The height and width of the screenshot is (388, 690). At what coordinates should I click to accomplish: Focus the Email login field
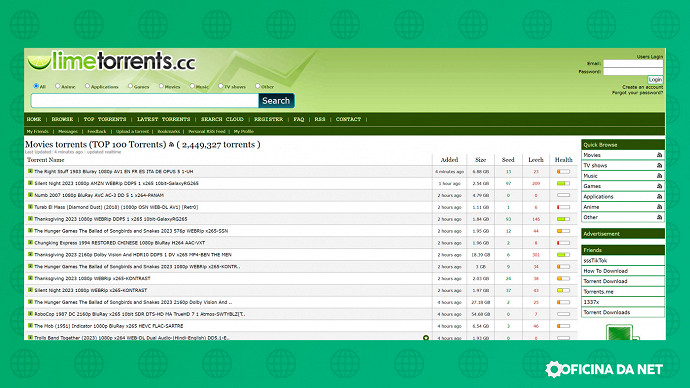(x=633, y=63)
